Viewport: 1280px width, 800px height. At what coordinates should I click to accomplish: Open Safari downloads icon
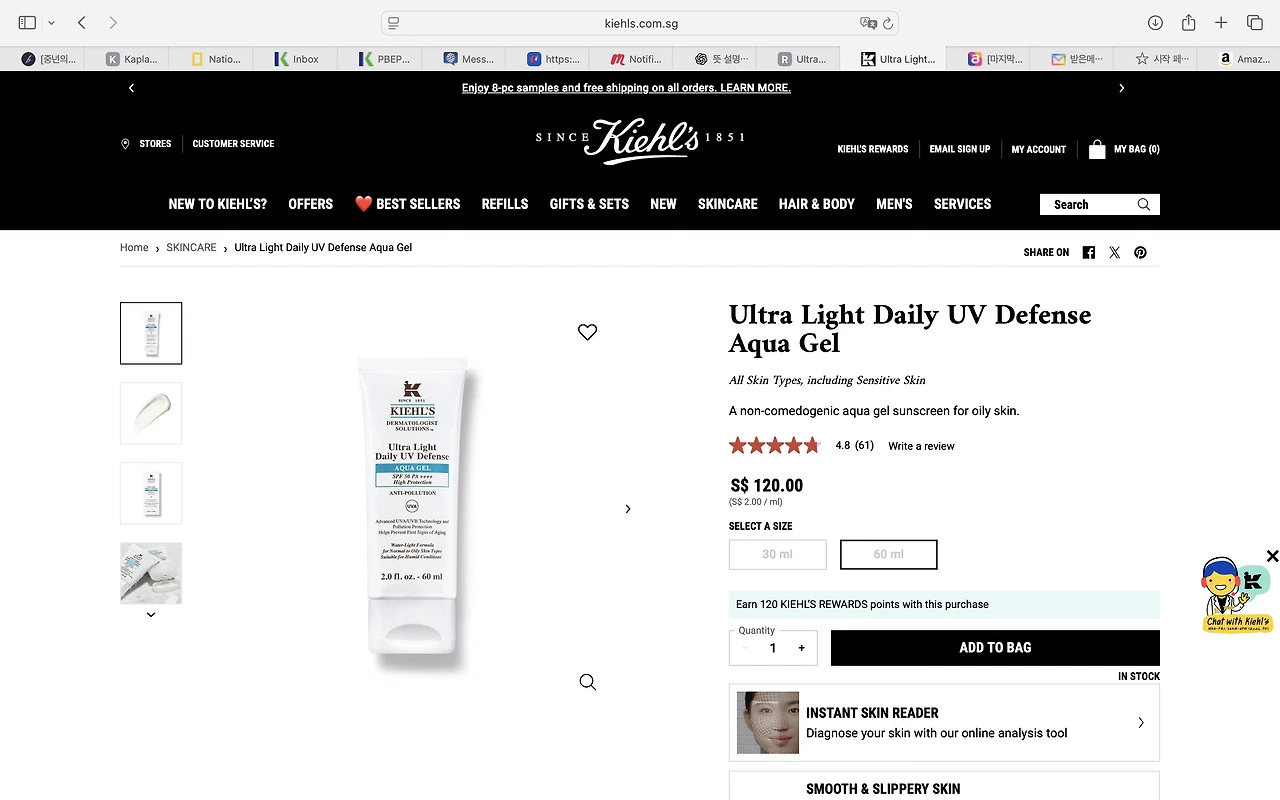(x=1155, y=23)
